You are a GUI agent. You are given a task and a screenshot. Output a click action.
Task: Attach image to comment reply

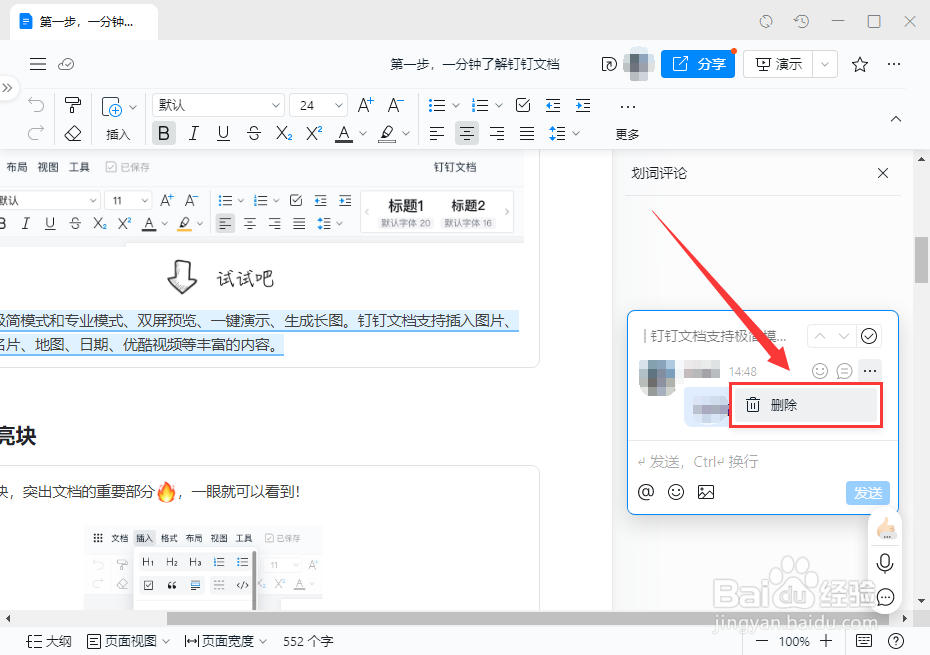tap(706, 492)
